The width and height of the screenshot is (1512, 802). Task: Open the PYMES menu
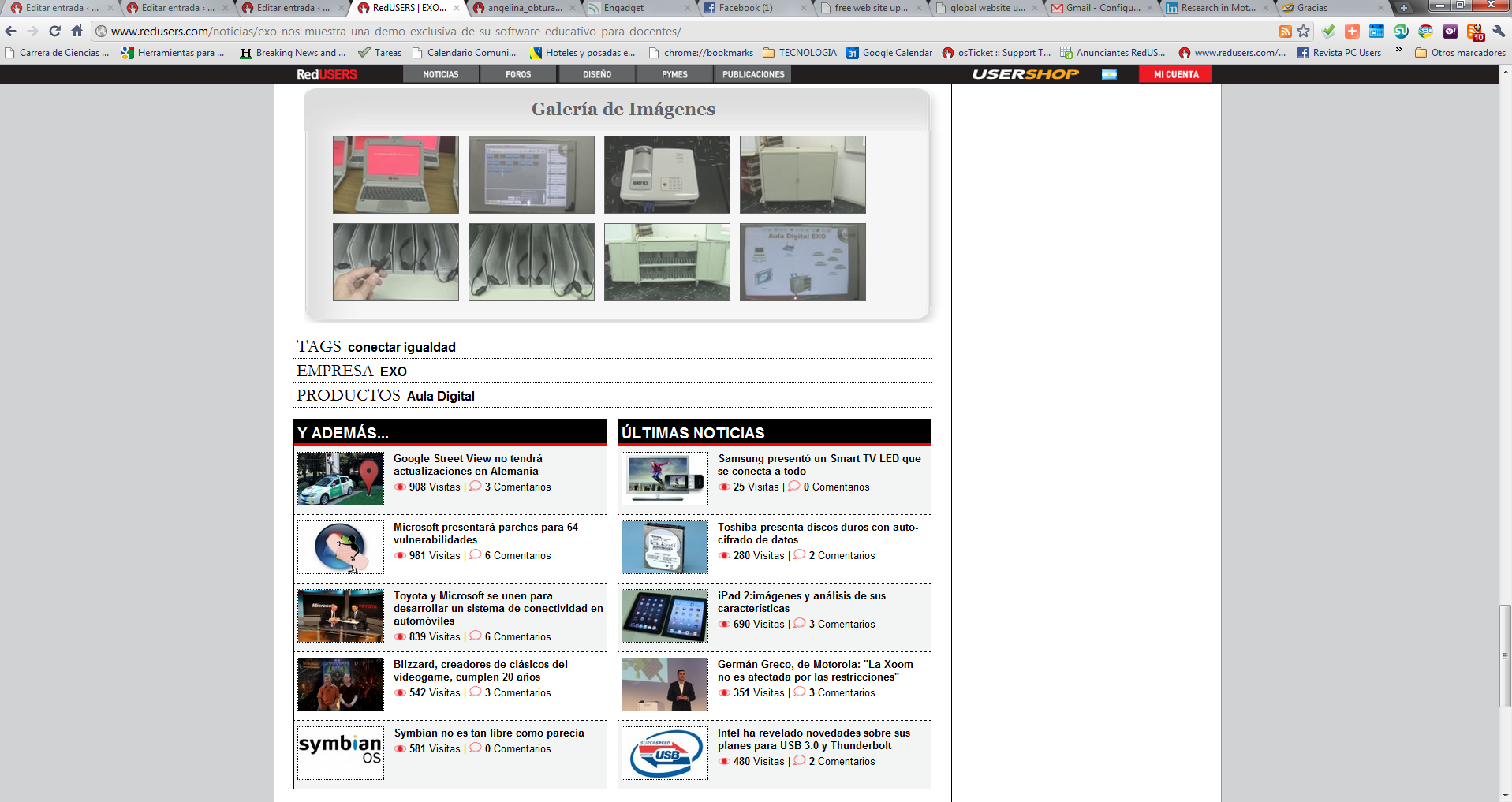pos(674,74)
